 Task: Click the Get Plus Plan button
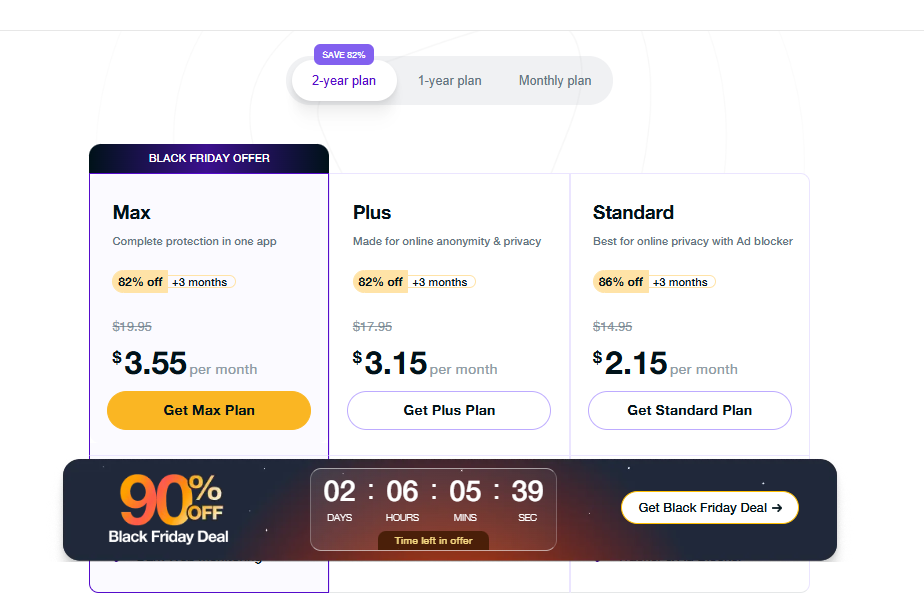click(x=448, y=410)
